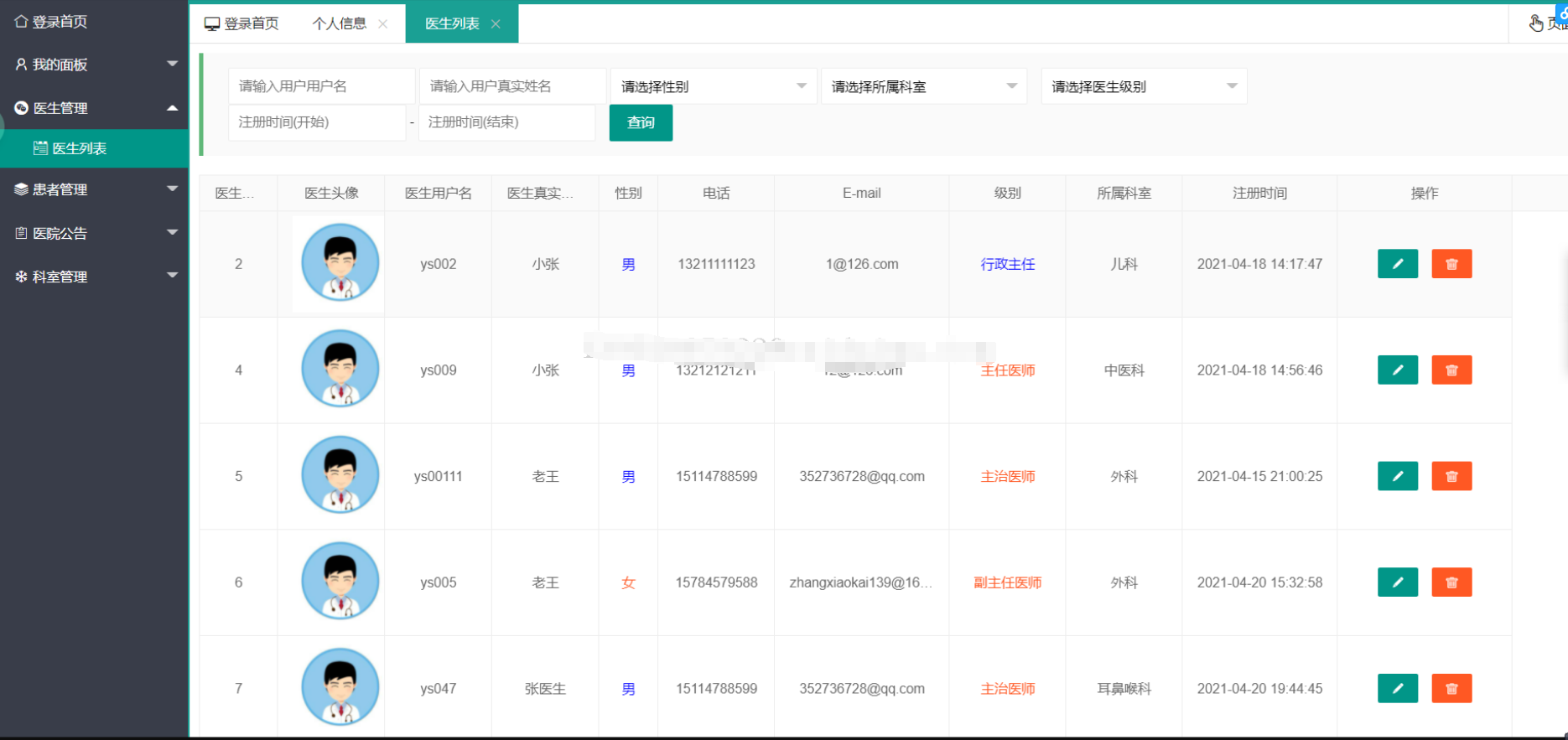The image size is (1568, 740).
Task: Click the snowflake icon beside 科室管理
Action: tap(21, 277)
